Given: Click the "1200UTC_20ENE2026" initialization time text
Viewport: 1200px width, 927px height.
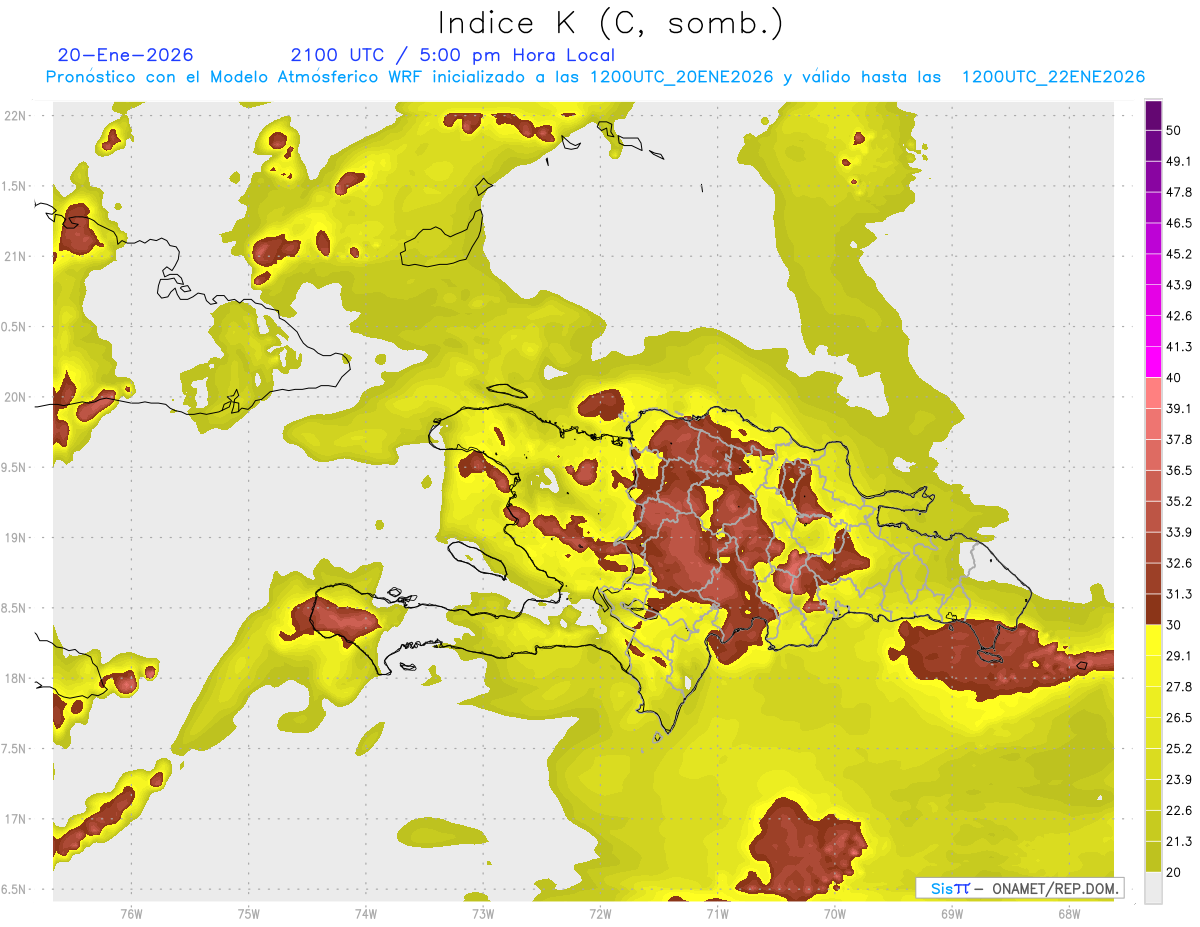Looking at the screenshot, I should pyautogui.click(x=681, y=77).
